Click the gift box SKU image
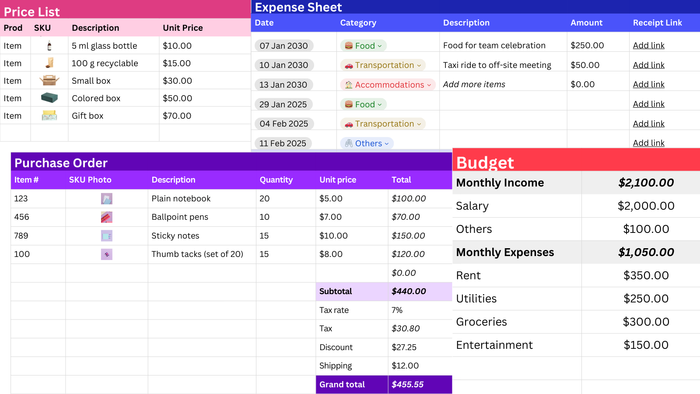 [49, 116]
